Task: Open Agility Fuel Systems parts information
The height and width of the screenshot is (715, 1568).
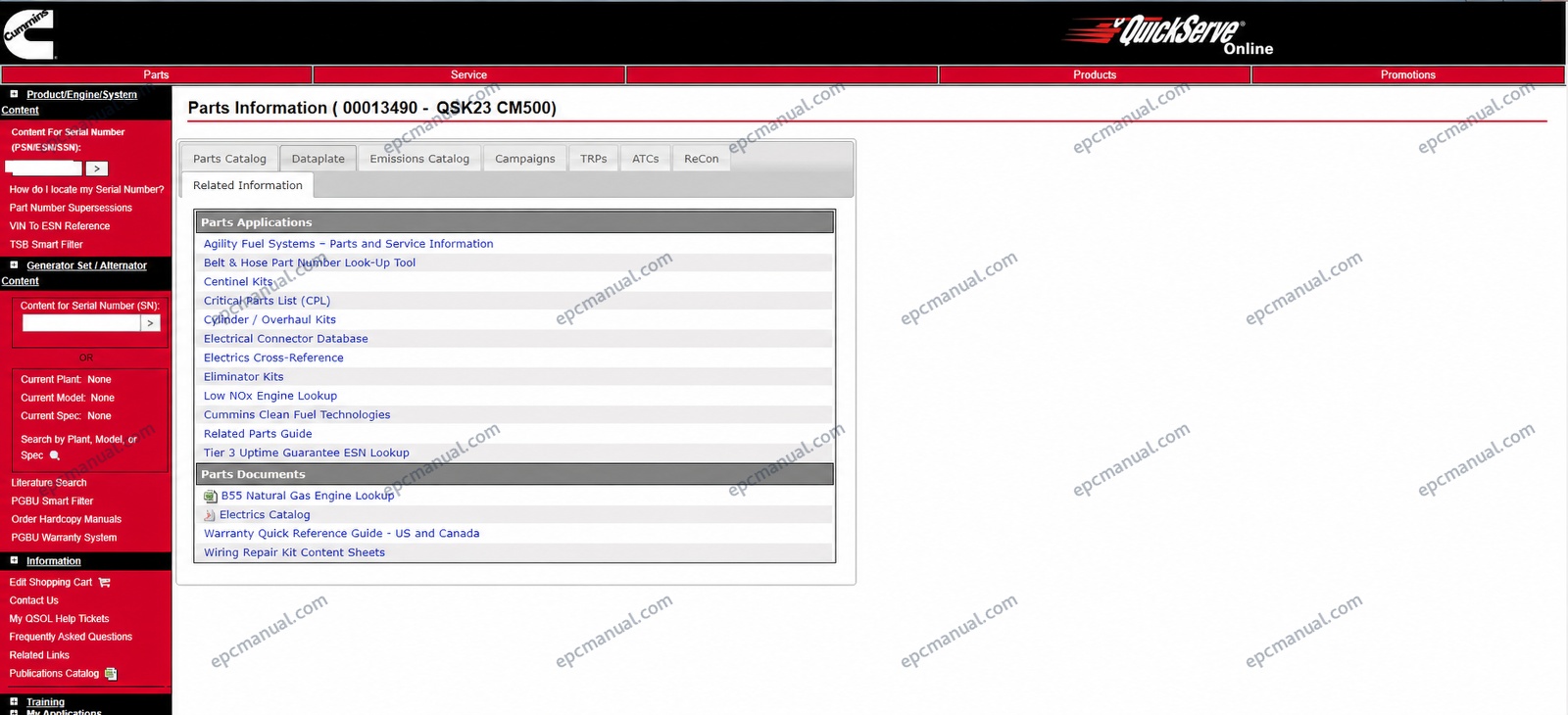Action: [x=348, y=244]
